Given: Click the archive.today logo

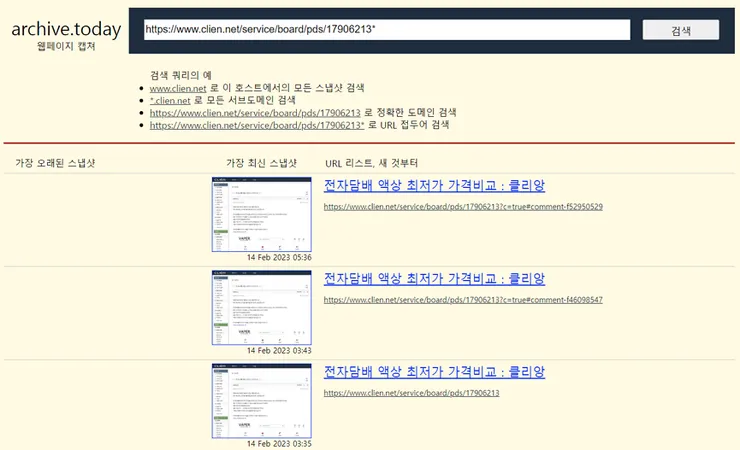Looking at the screenshot, I should [x=66, y=29].
